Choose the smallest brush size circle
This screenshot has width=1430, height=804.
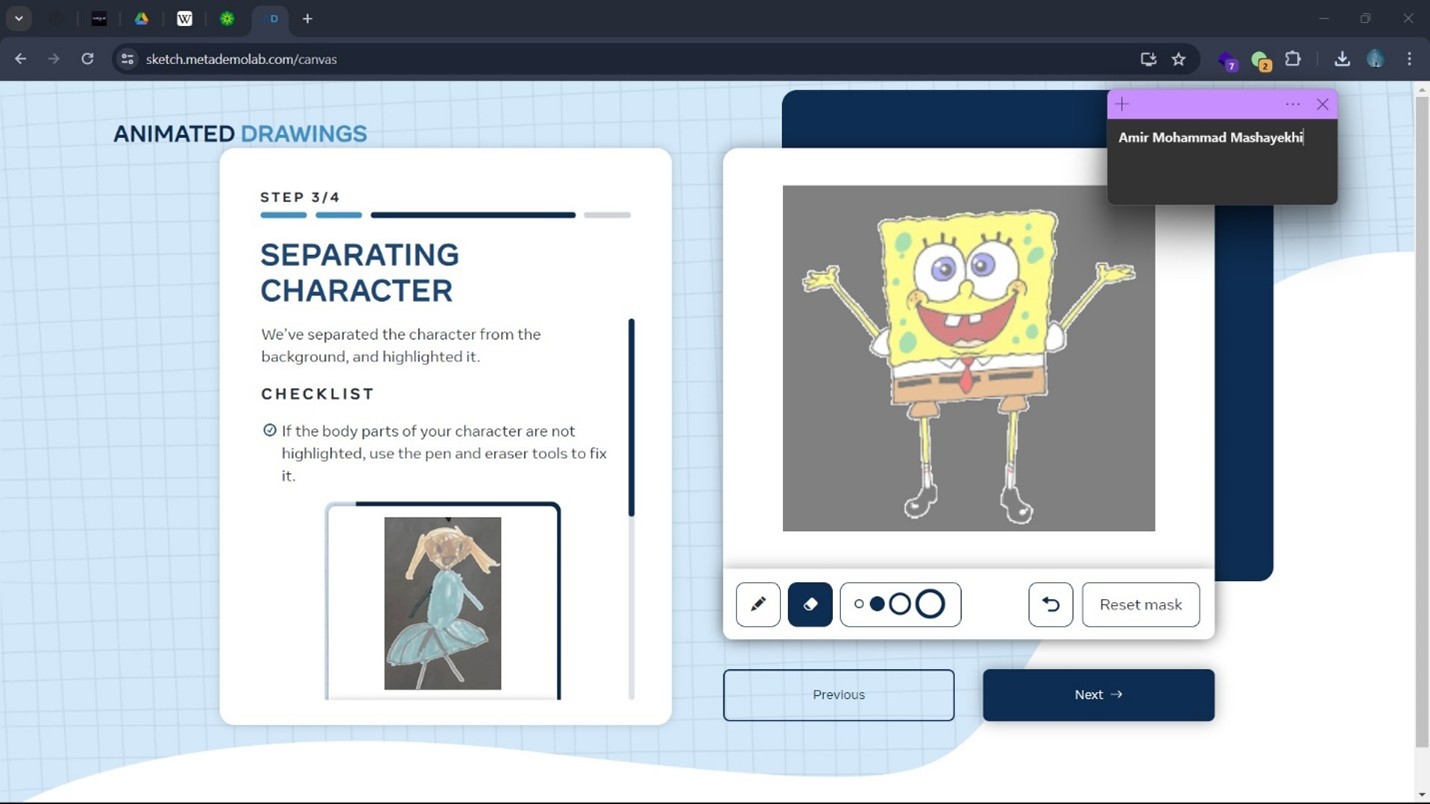pos(859,604)
